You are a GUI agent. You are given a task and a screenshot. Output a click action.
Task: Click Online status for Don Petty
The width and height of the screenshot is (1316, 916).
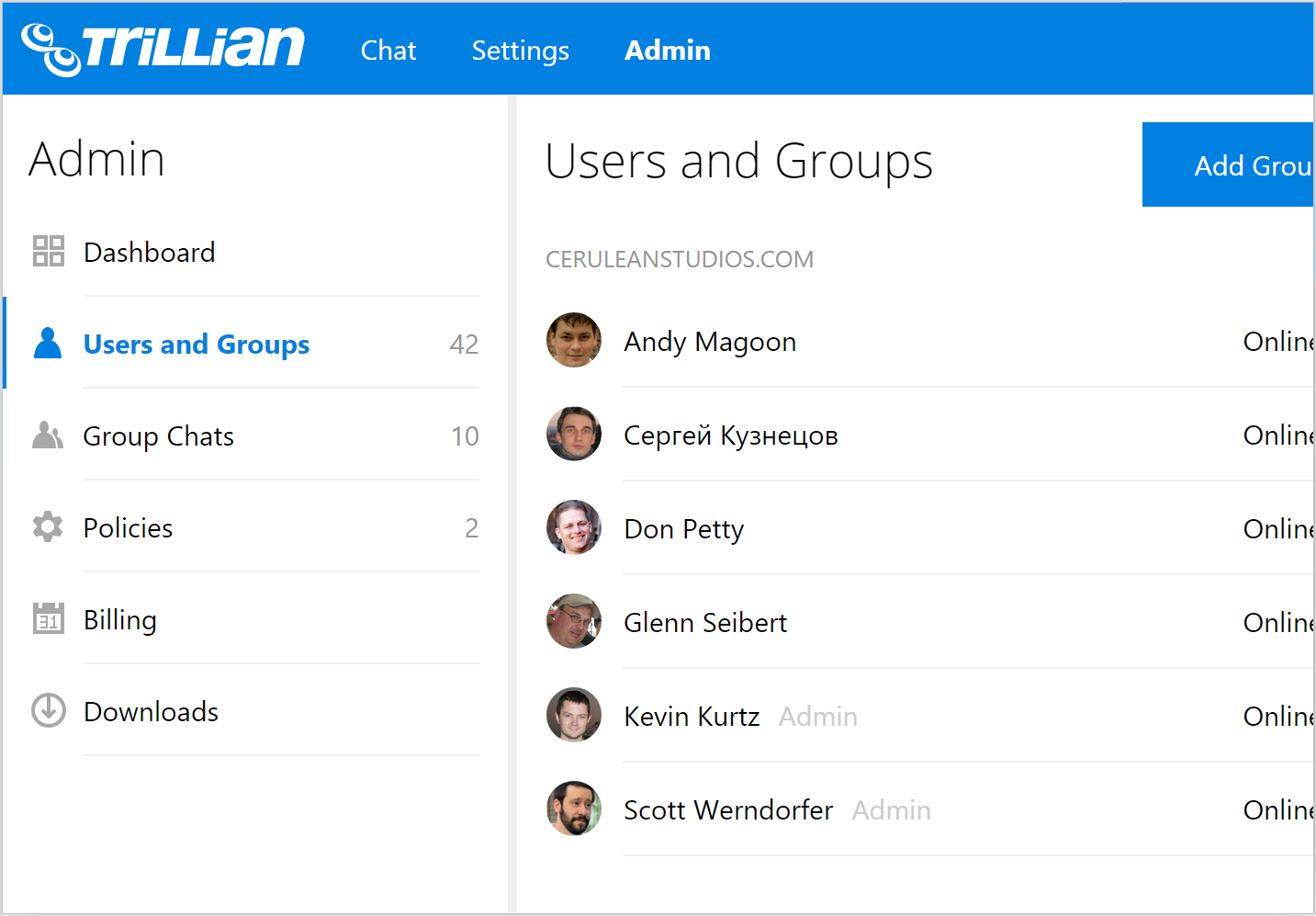pos(1278,529)
